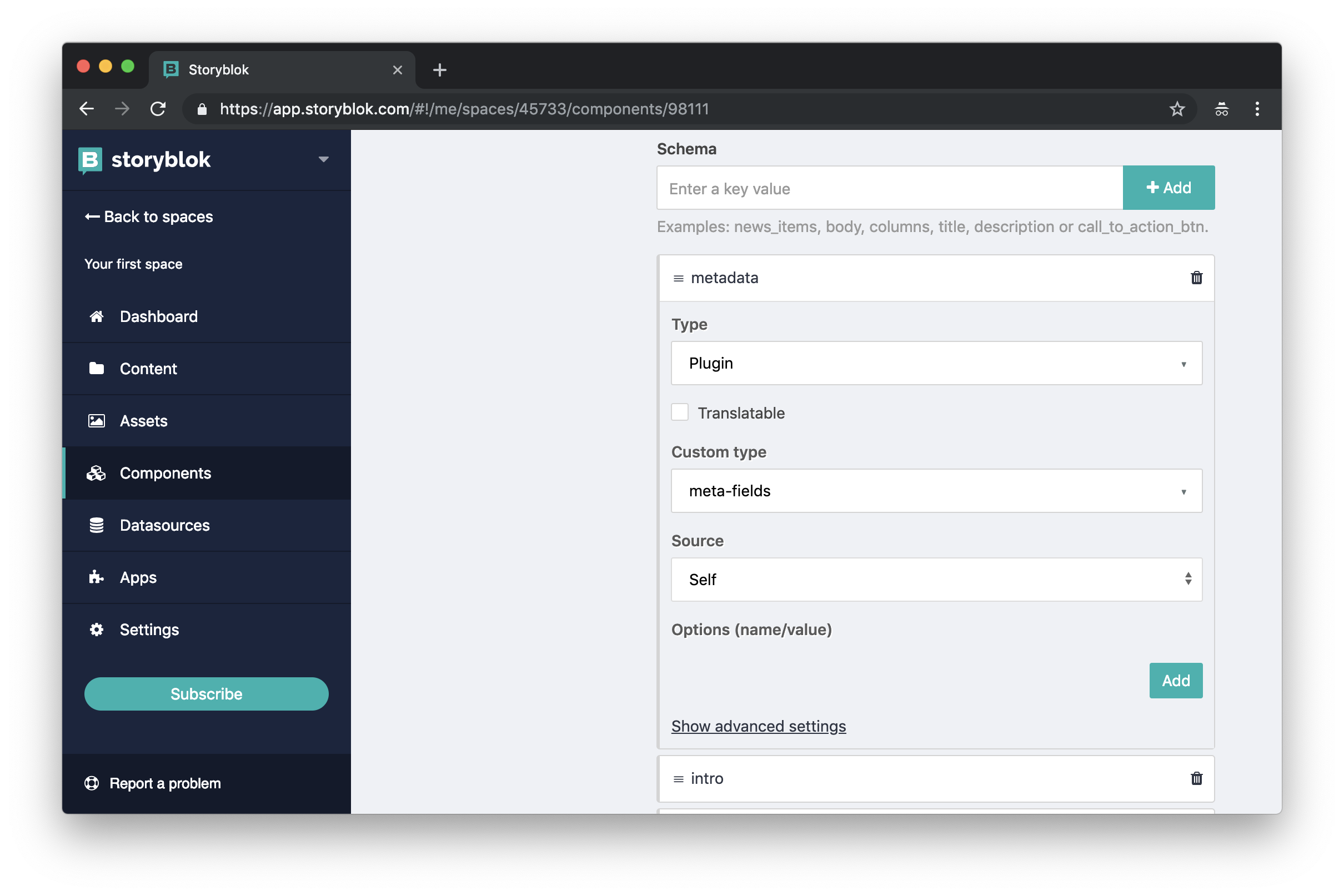Screen dimensions: 1344x896
Task: Click the delete icon on metadata field
Action: tap(1196, 277)
